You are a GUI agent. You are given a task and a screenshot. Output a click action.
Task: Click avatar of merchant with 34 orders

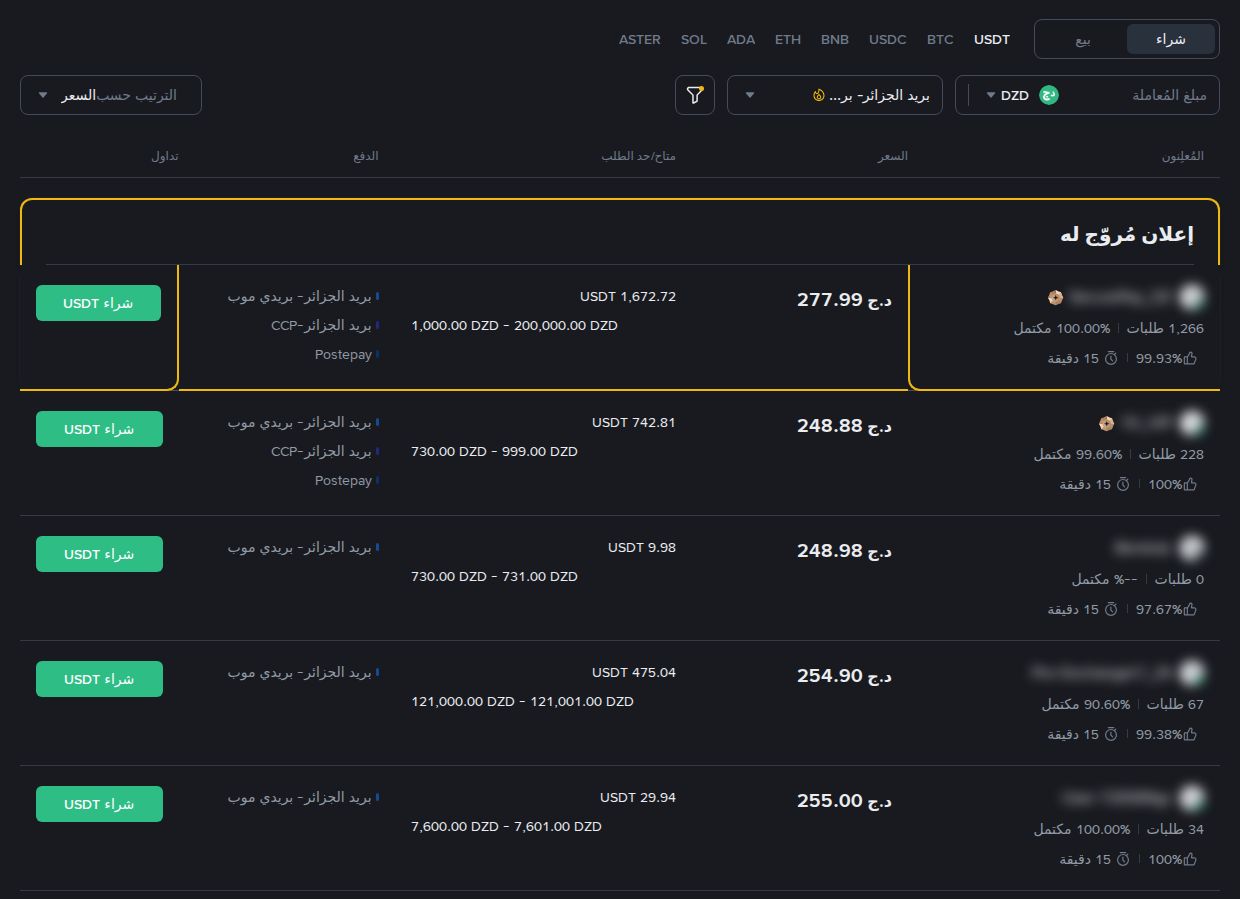(1190, 798)
